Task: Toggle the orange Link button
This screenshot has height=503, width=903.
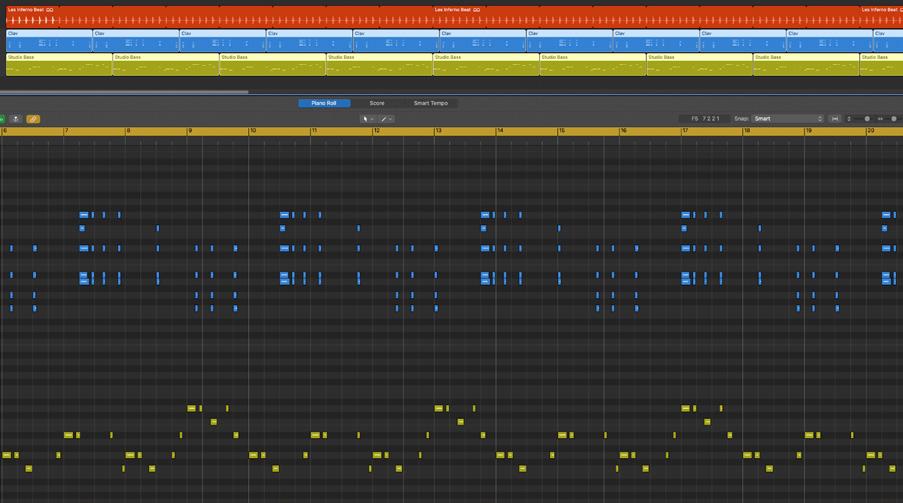Action: [x=33, y=119]
